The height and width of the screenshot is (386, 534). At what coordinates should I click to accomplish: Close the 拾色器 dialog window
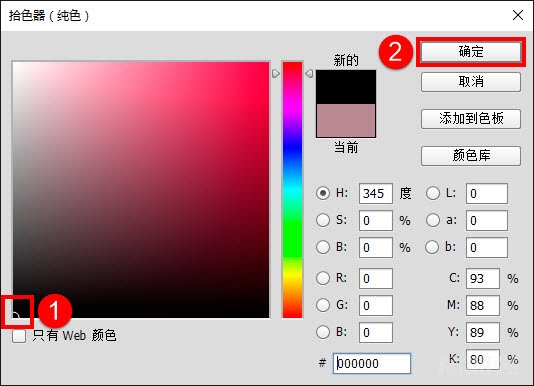[518, 15]
